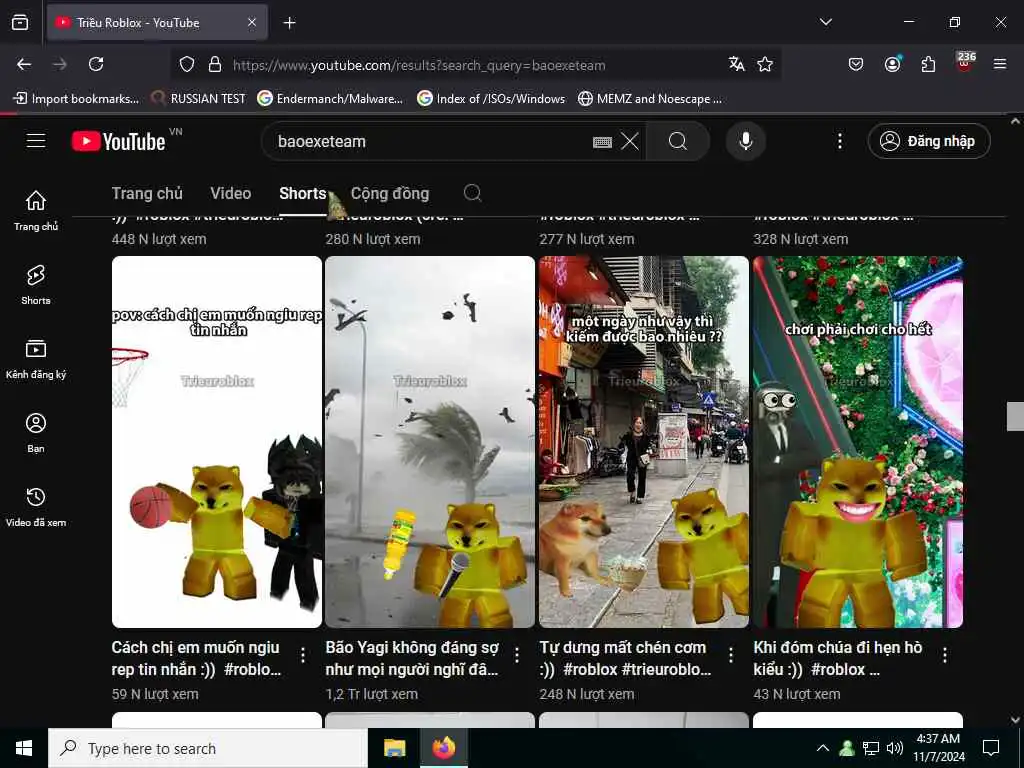Image resolution: width=1024 pixels, height=768 pixels.
Task: Sign in with the Đăng nhập button
Action: coord(929,141)
